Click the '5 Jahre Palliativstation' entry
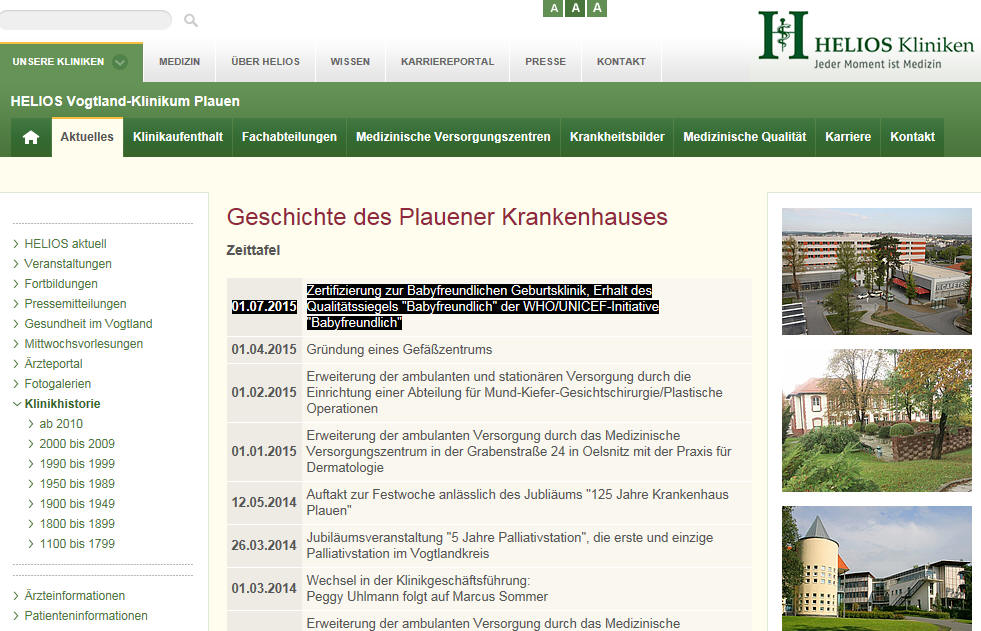This screenshot has height=631, width=981. click(x=509, y=545)
